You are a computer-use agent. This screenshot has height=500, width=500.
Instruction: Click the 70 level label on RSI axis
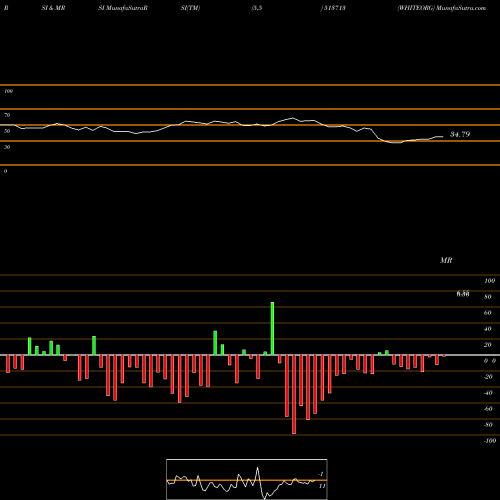[x=7, y=115]
